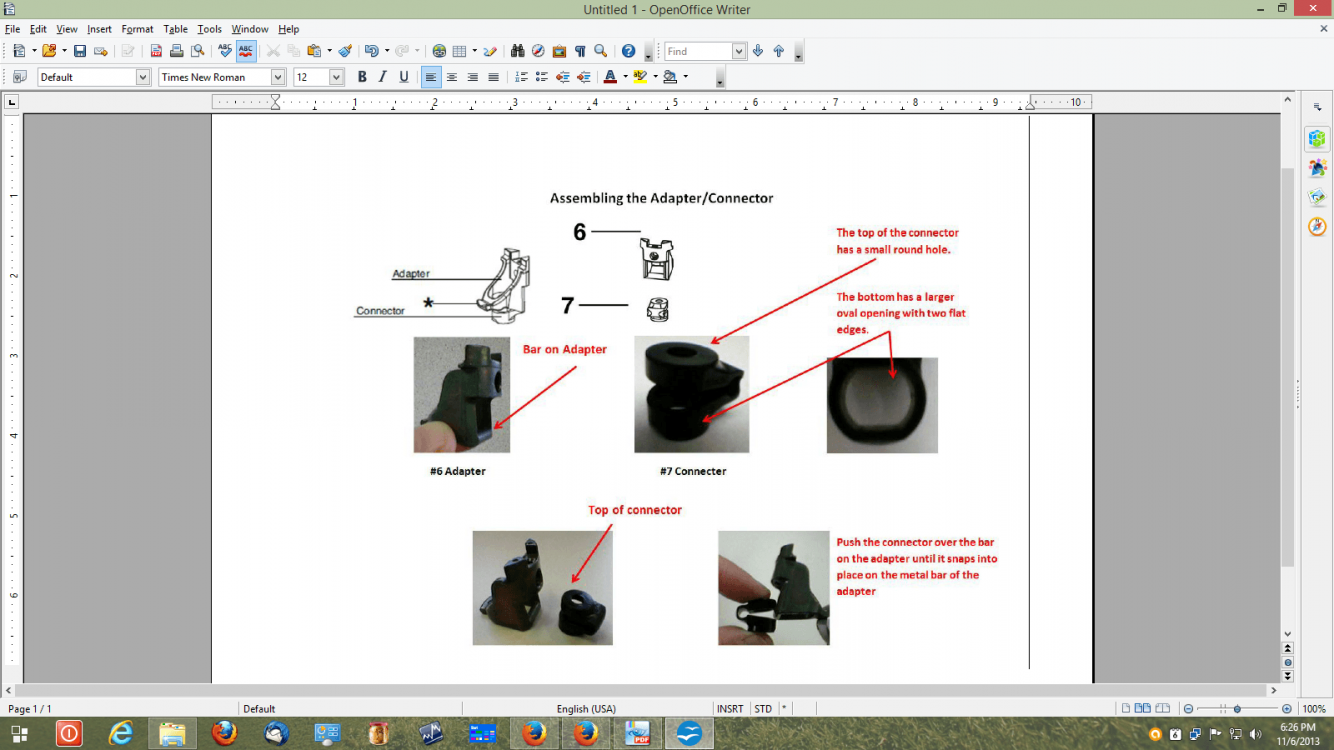The image size is (1334, 750).
Task: Click the zoom slider handle
Action: [1237, 709]
